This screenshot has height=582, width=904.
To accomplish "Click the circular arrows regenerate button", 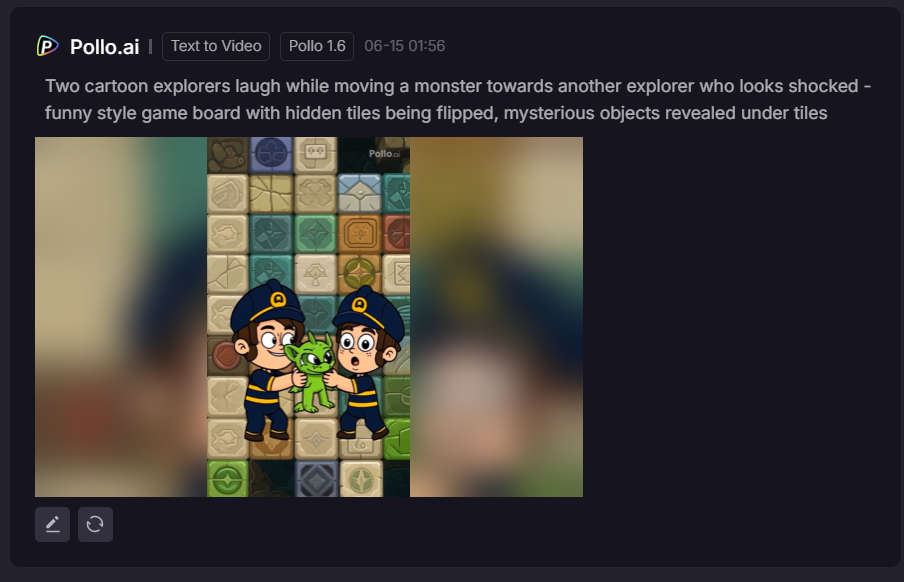I will [95, 524].
